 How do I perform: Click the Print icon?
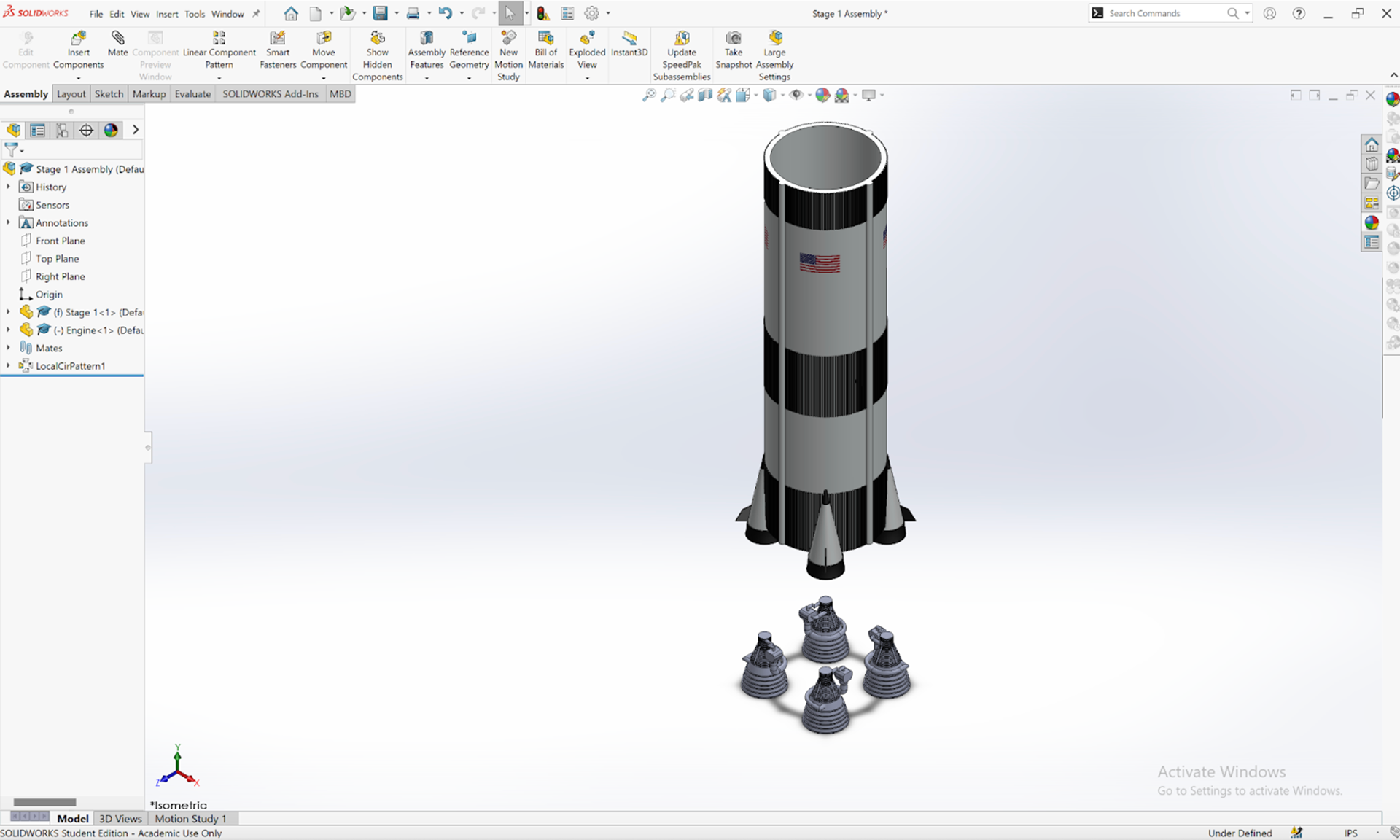point(413,13)
